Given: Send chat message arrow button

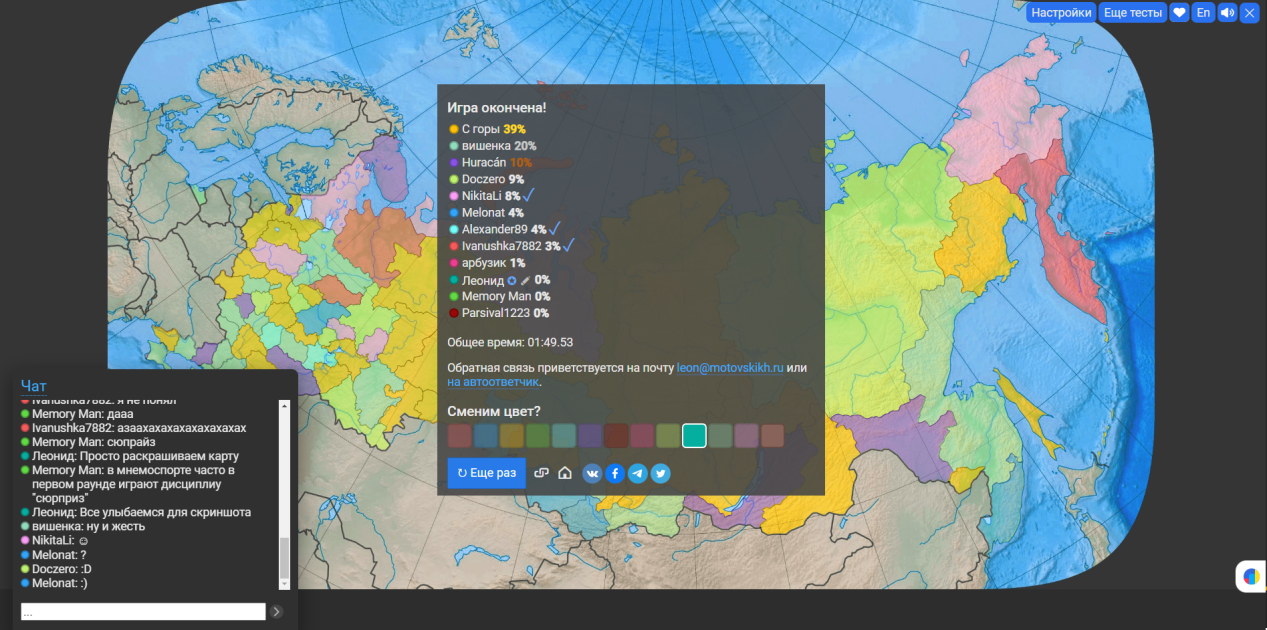Looking at the screenshot, I should click(x=277, y=611).
